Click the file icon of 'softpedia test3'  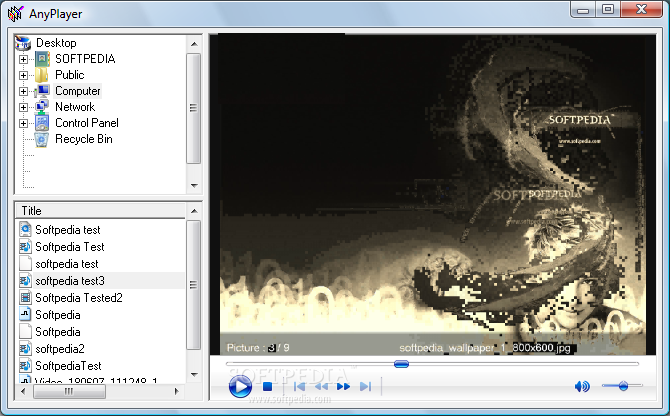(26, 281)
